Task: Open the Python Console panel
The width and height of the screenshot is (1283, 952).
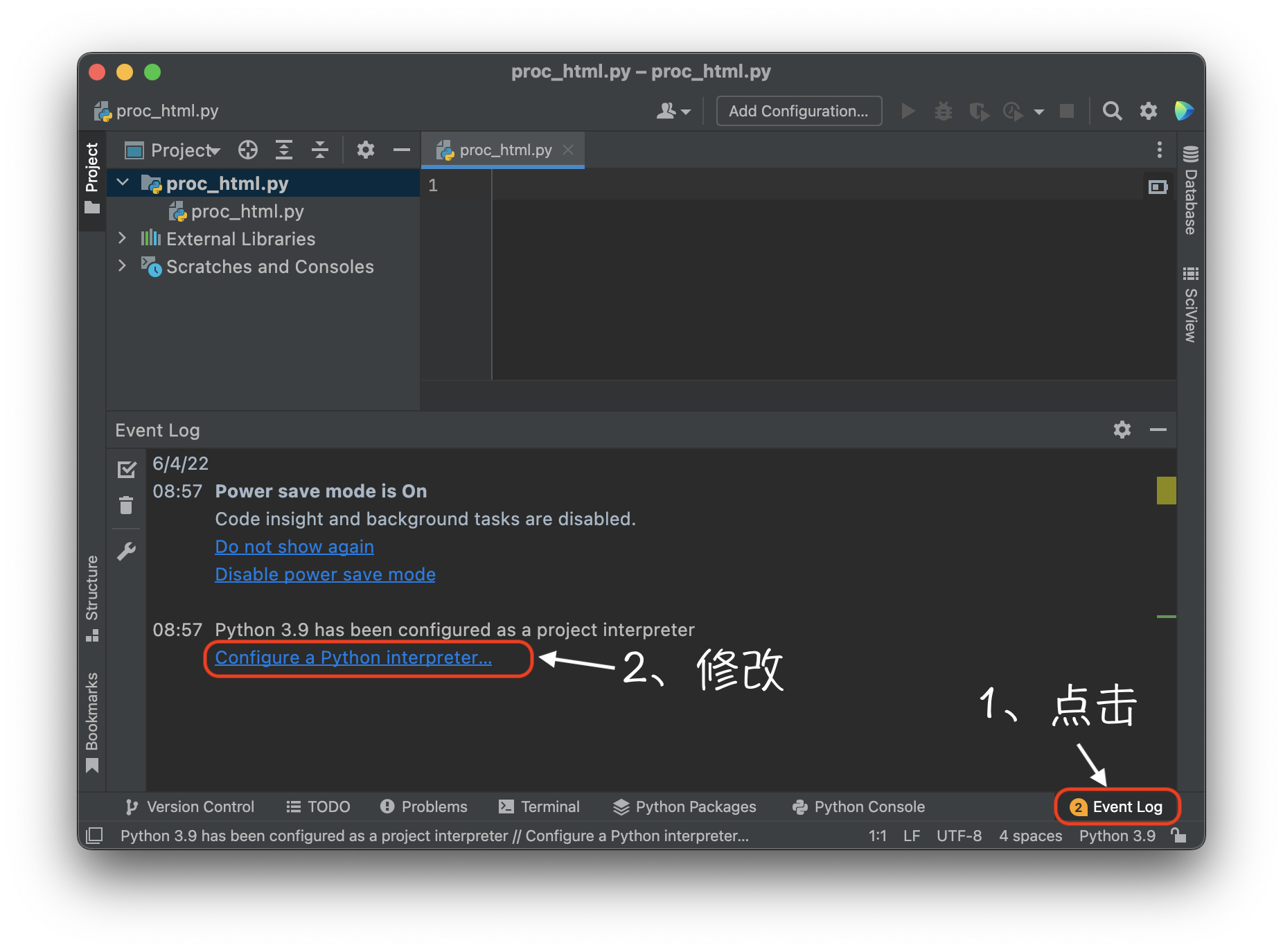Action: point(868,806)
